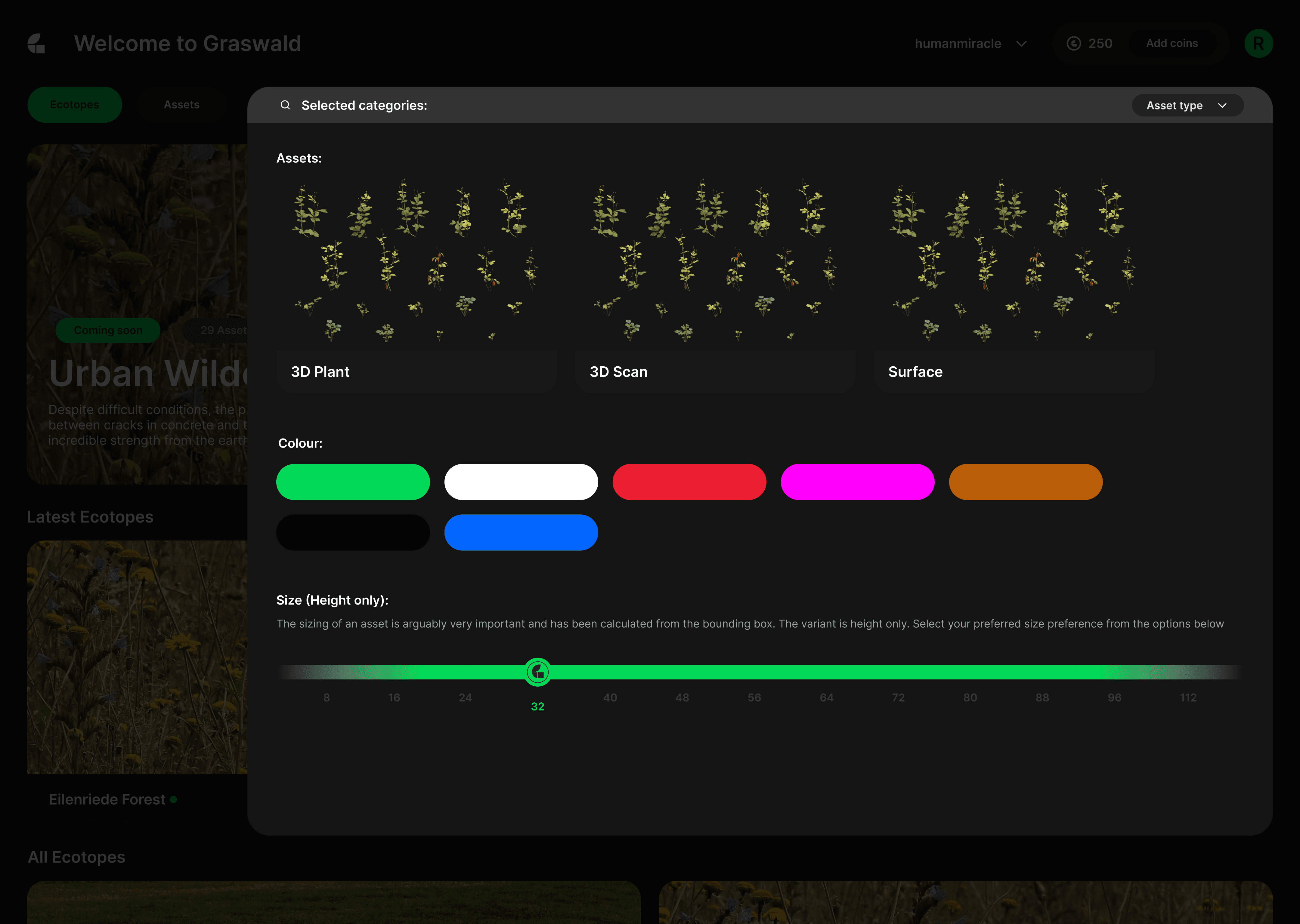The width and height of the screenshot is (1300, 924).
Task: Click the slider handle leaf icon
Action: pyautogui.click(x=537, y=672)
